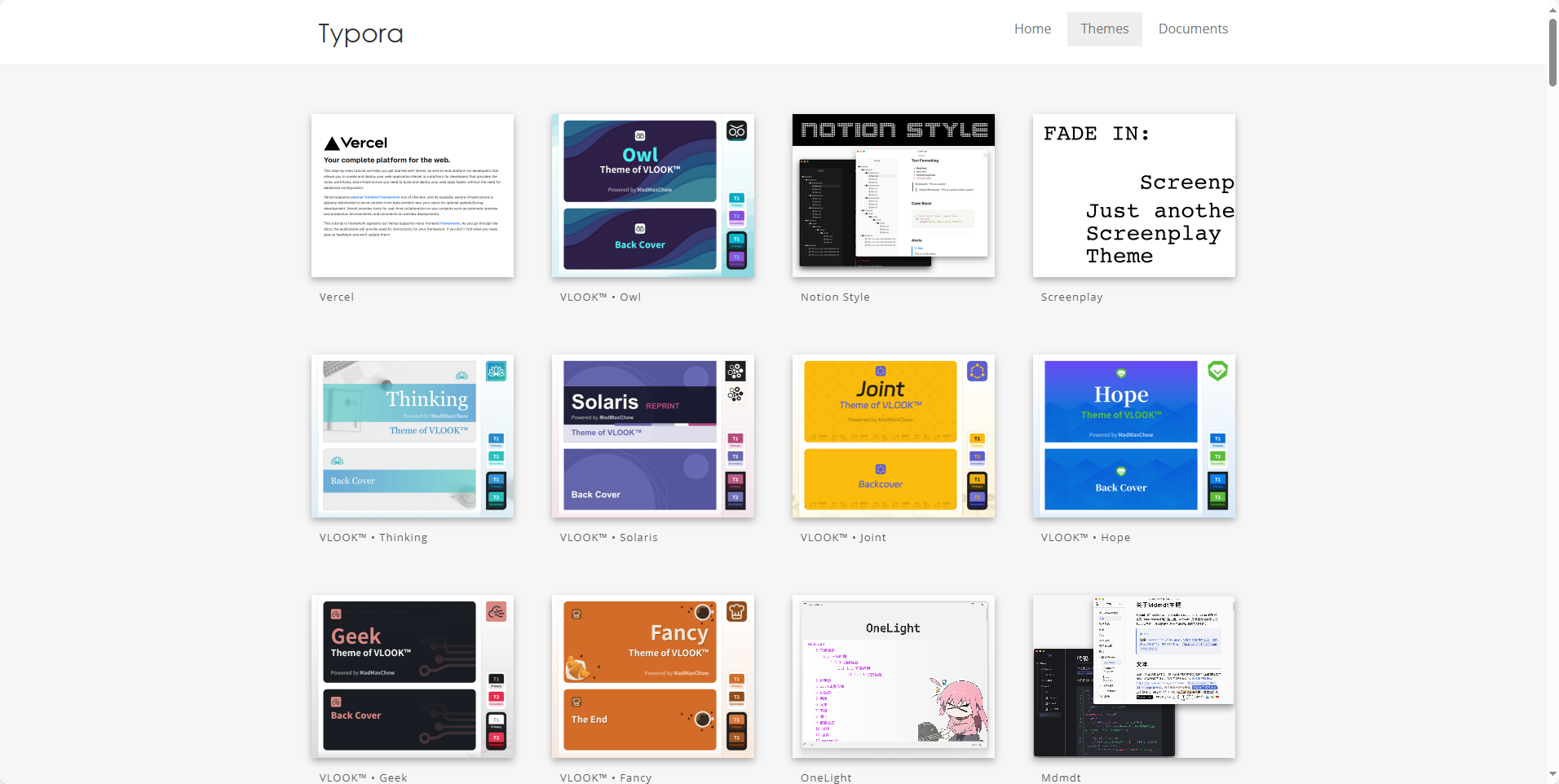Click the chef hat icon on Fancy theme
Screen dimensions: 1559x784
click(x=737, y=612)
